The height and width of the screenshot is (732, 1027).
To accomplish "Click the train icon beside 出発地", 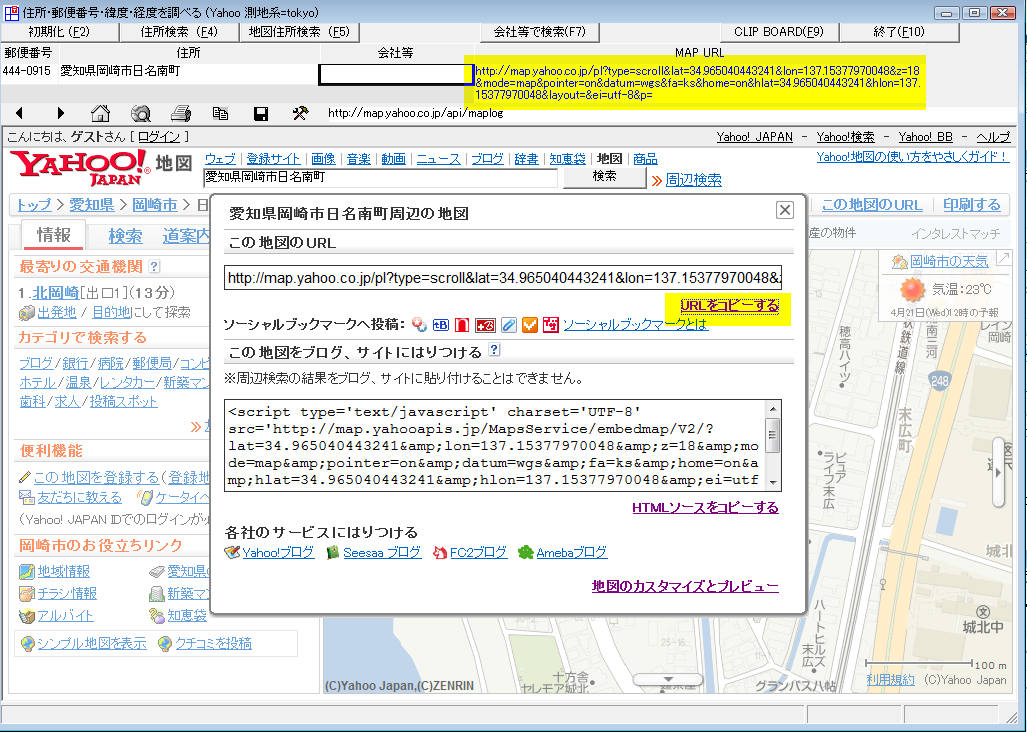I will click(26, 313).
